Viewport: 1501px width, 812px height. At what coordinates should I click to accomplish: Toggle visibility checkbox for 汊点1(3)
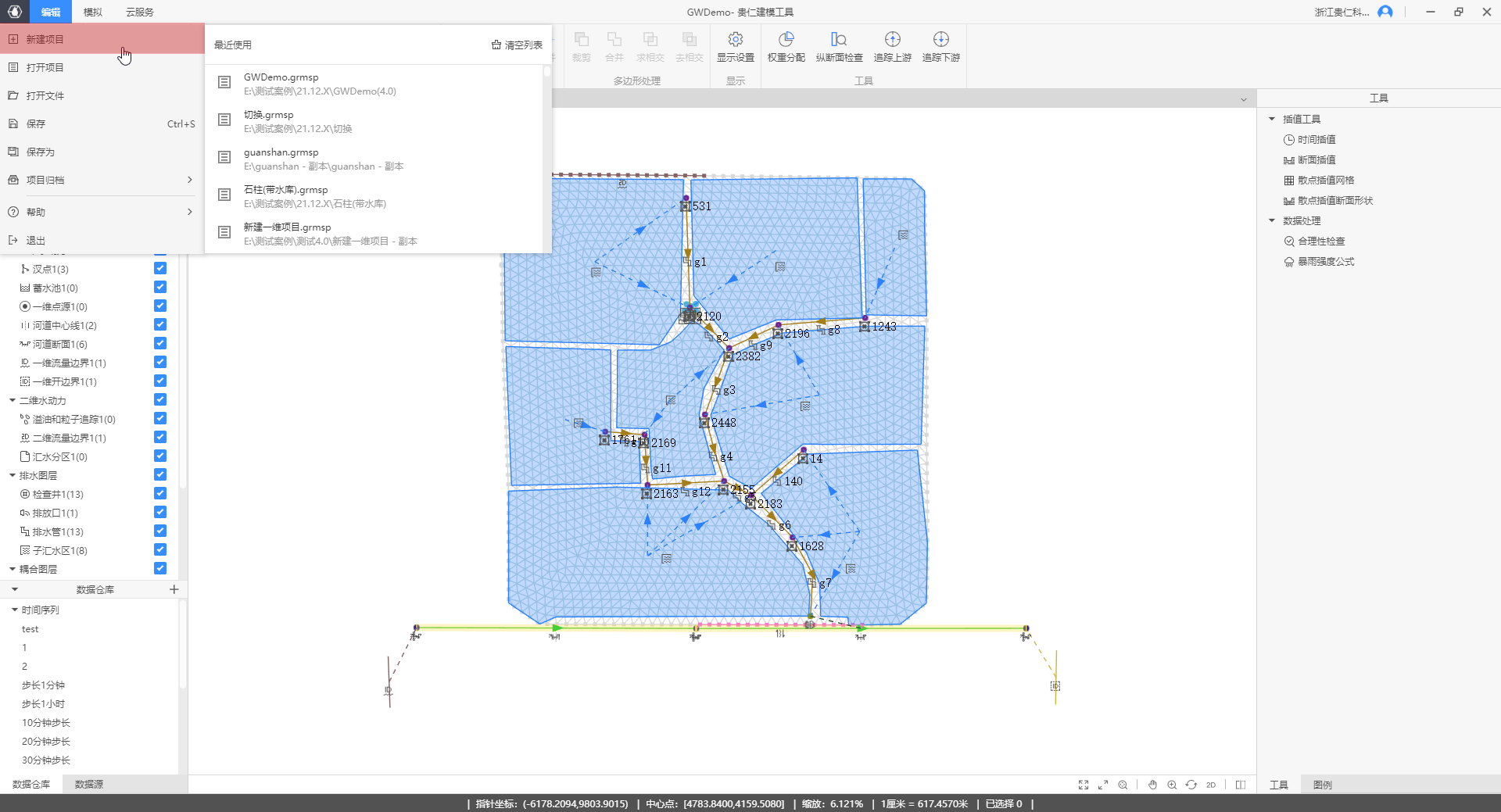tap(160, 268)
